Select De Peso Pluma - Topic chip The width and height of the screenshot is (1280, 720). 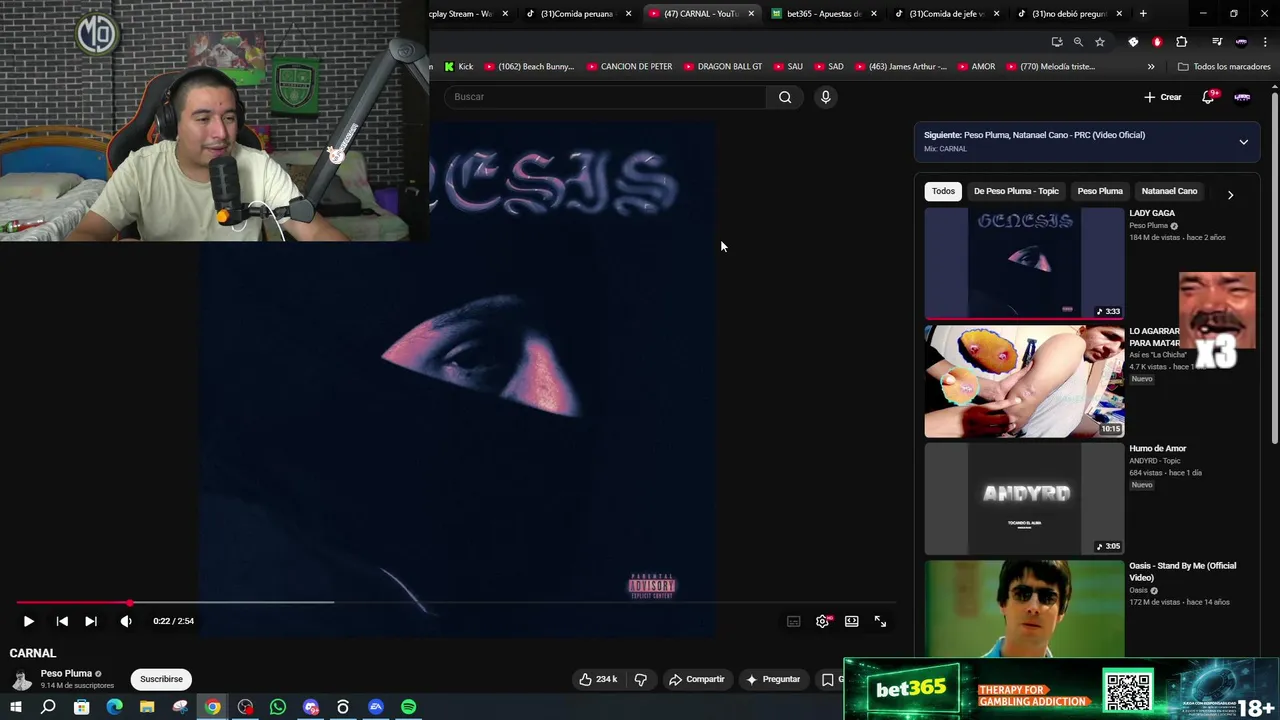1016,191
